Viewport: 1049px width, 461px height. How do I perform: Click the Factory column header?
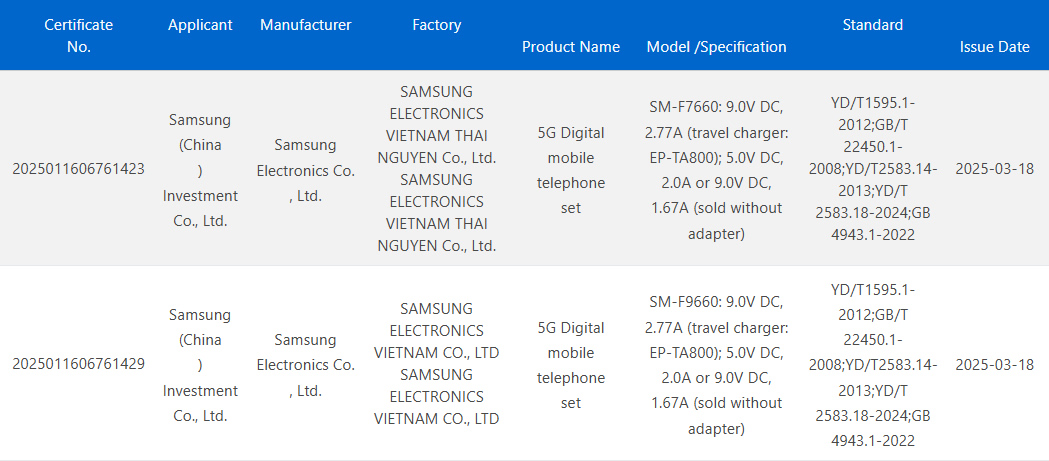pos(436,25)
